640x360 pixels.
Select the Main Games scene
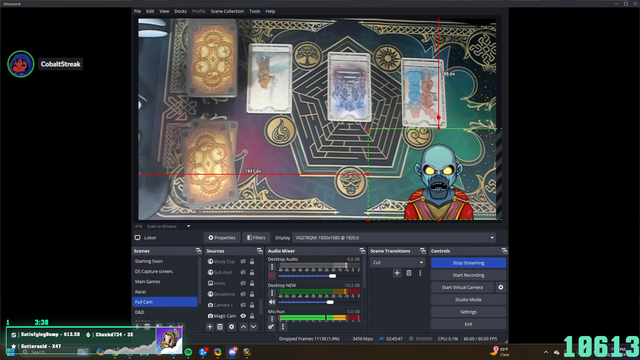click(x=165, y=282)
